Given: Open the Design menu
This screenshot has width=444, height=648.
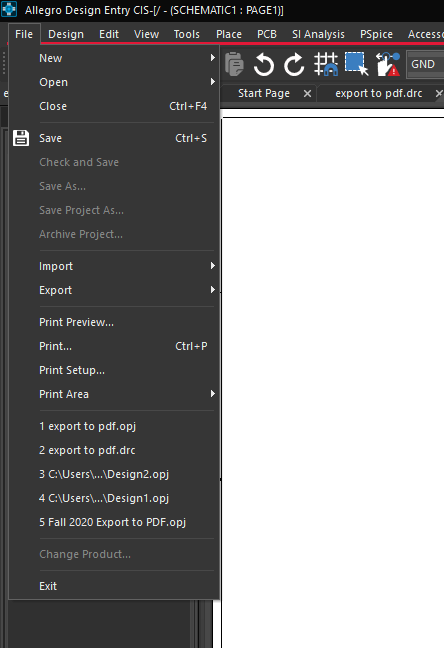Looking at the screenshot, I should (66, 34).
